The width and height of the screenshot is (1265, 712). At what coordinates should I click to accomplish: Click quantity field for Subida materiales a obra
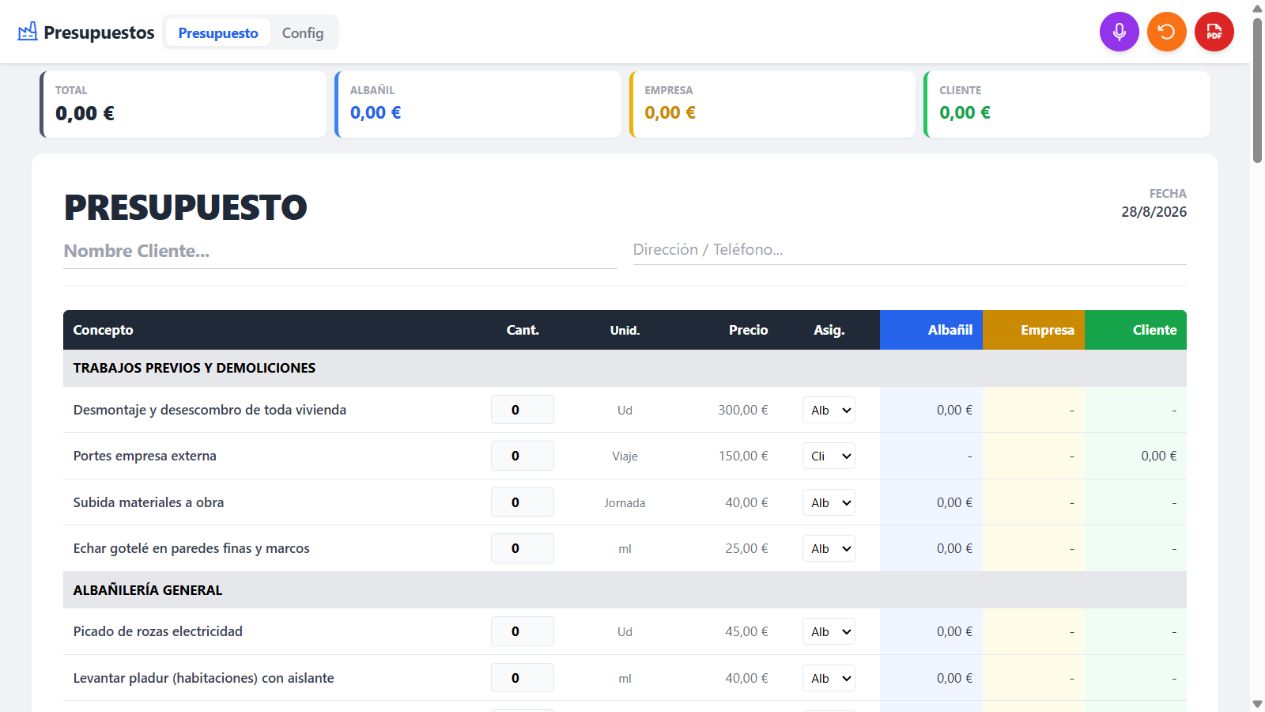[522, 502]
